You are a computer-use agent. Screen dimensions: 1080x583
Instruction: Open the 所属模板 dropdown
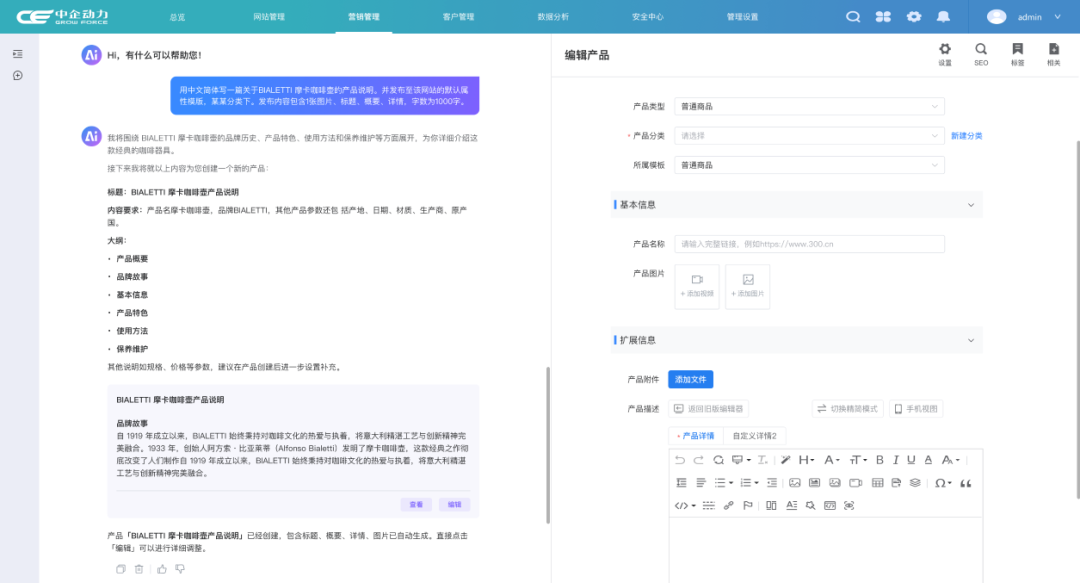[x=809, y=165]
